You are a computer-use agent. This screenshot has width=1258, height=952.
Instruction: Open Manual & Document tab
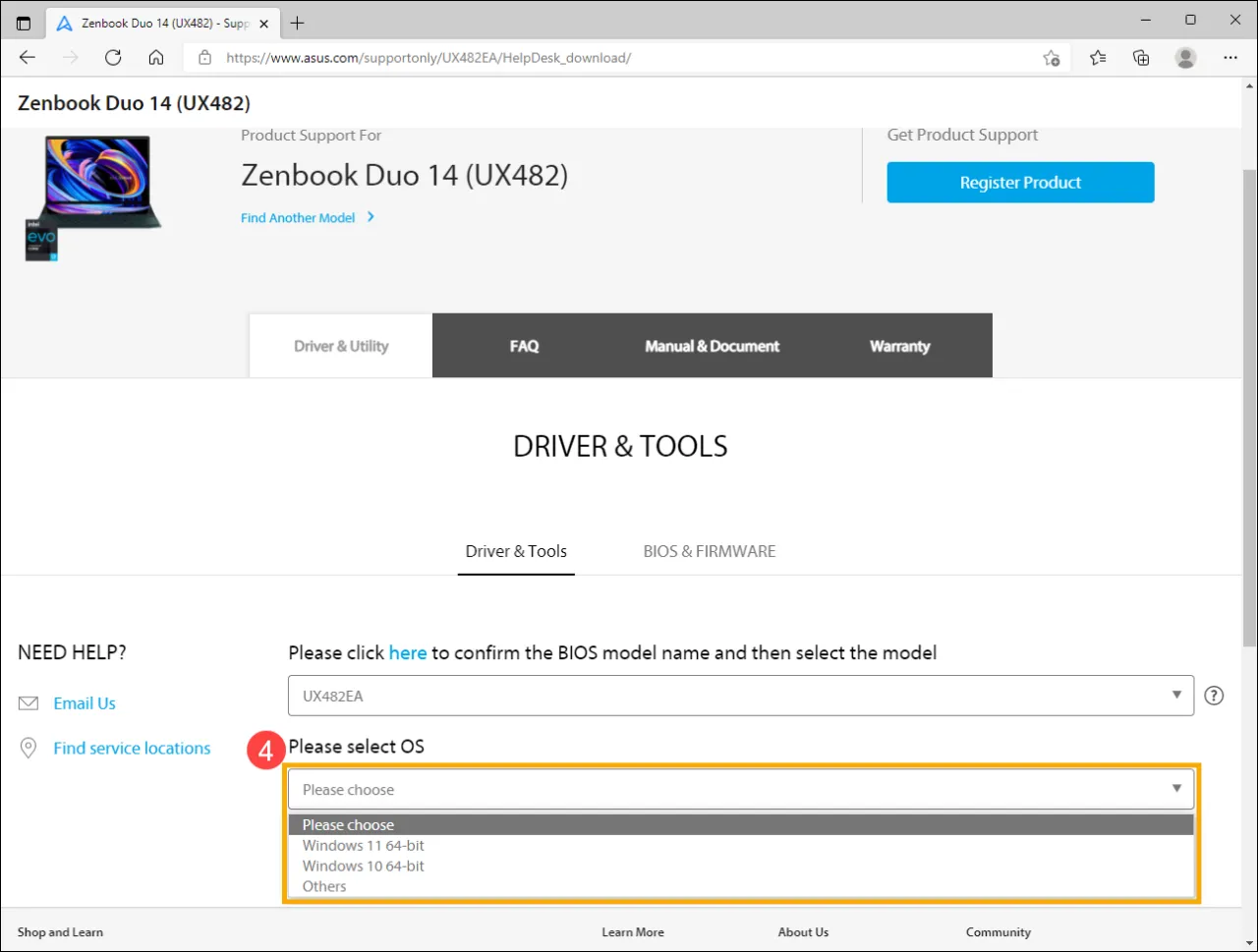pyautogui.click(x=712, y=346)
